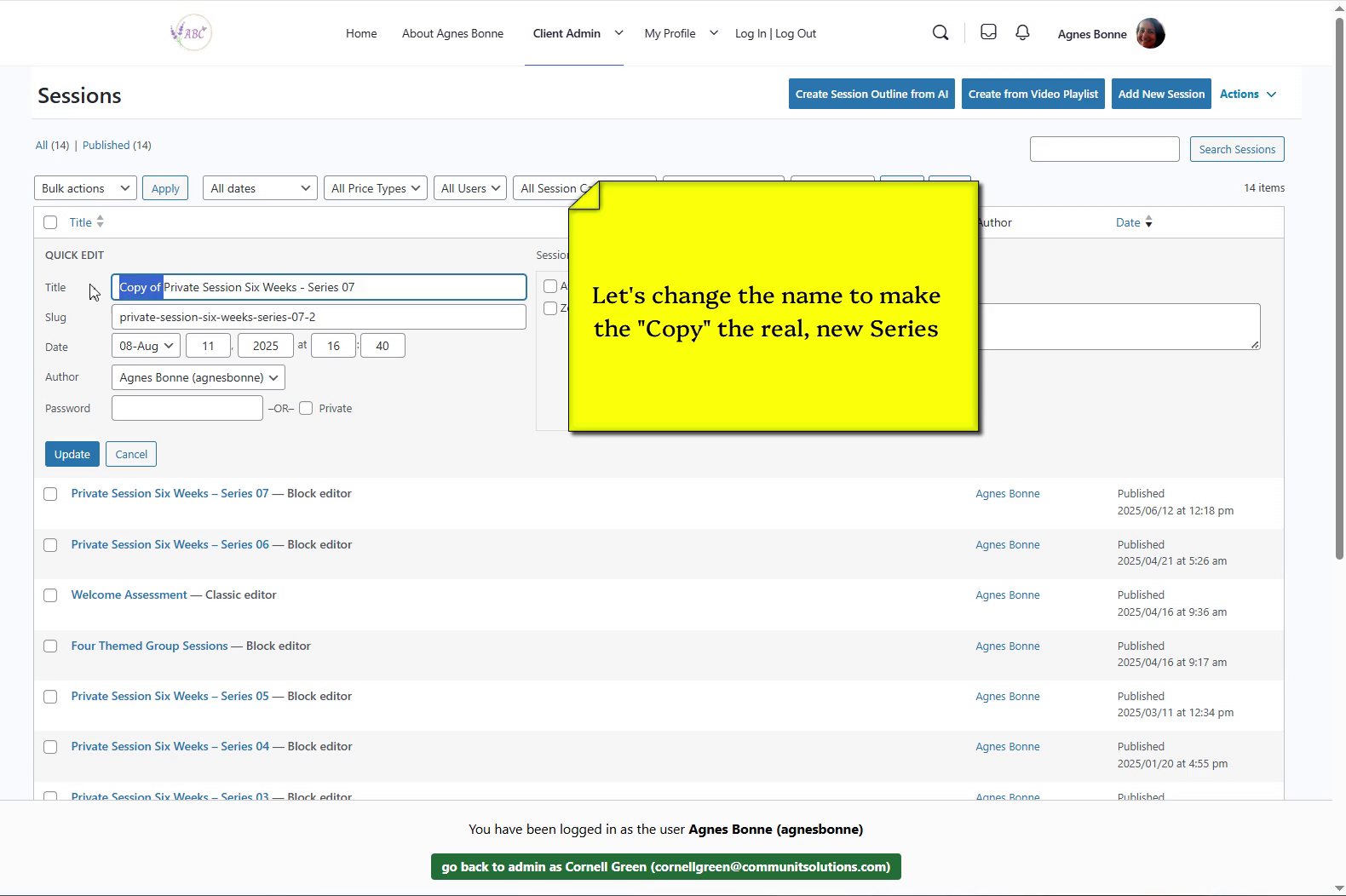Open the Author dropdown in Quick Edit
The width and height of the screenshot is (1346, 896).
coord(198,377)
